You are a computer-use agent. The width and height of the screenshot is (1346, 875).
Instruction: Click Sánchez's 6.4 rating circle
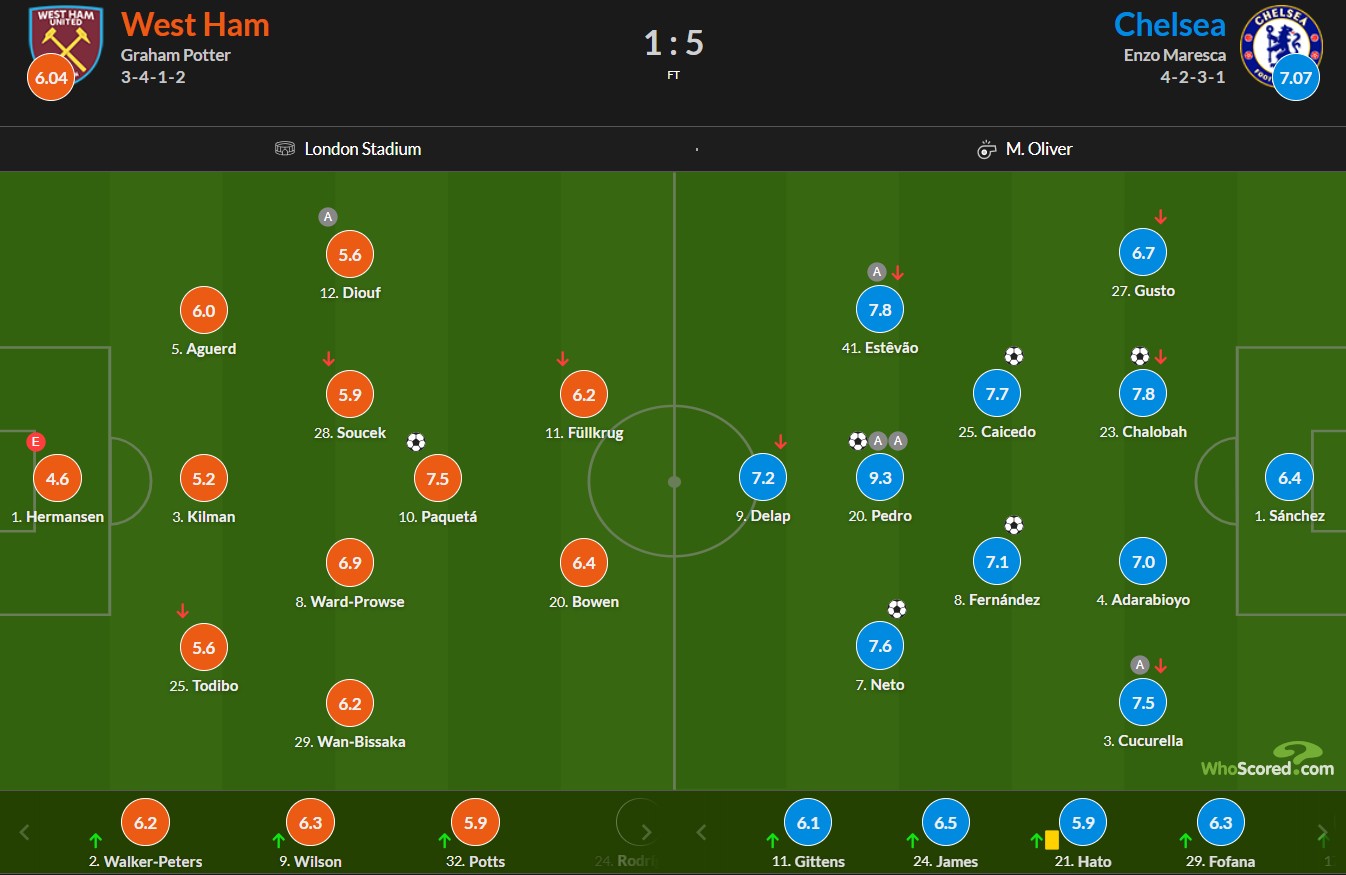click(x=1289, y=478)
